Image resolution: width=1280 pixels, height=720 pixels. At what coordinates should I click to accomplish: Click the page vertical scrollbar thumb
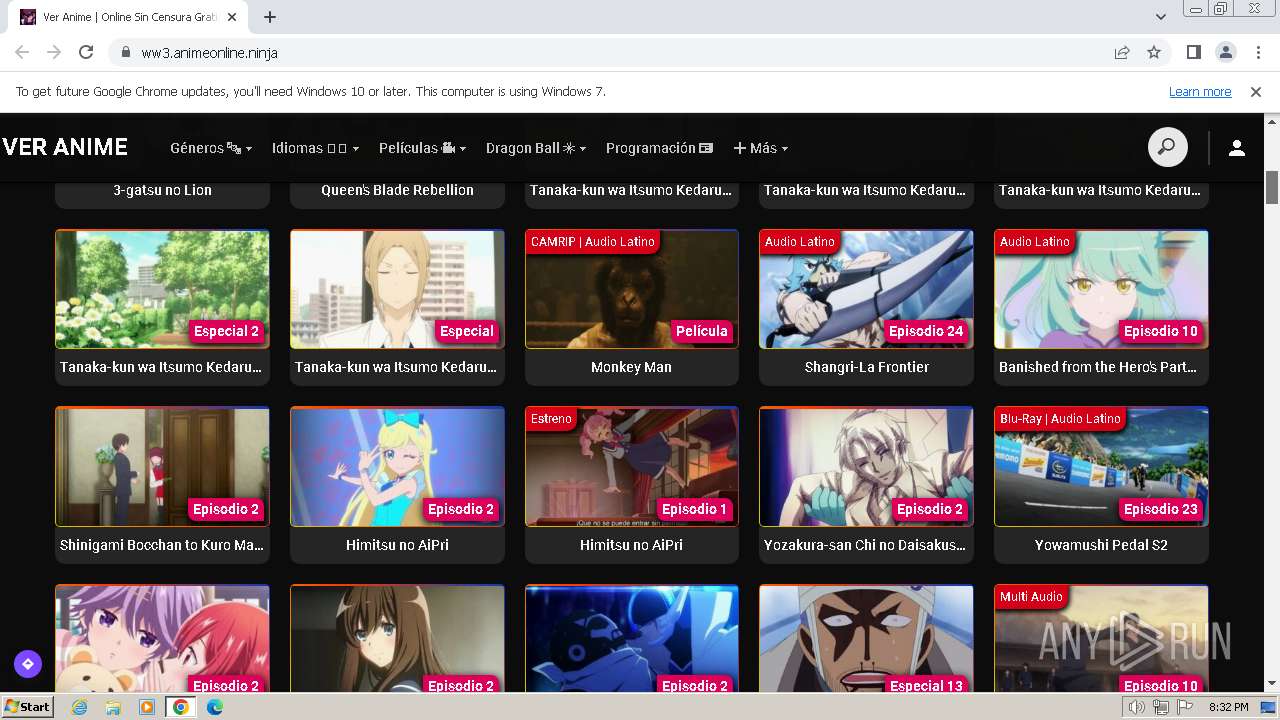(x=1272, y=187)
